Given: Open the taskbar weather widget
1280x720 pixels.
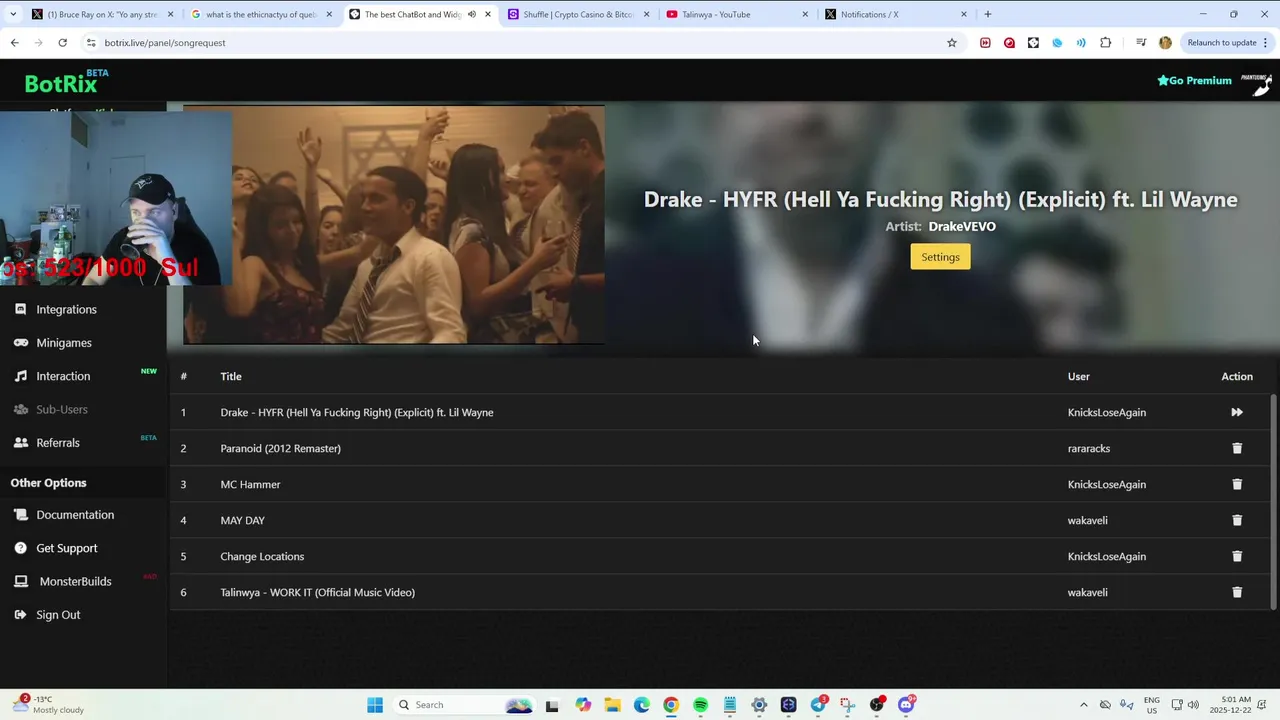Looking at the screenshot, I should click(50, 705).
